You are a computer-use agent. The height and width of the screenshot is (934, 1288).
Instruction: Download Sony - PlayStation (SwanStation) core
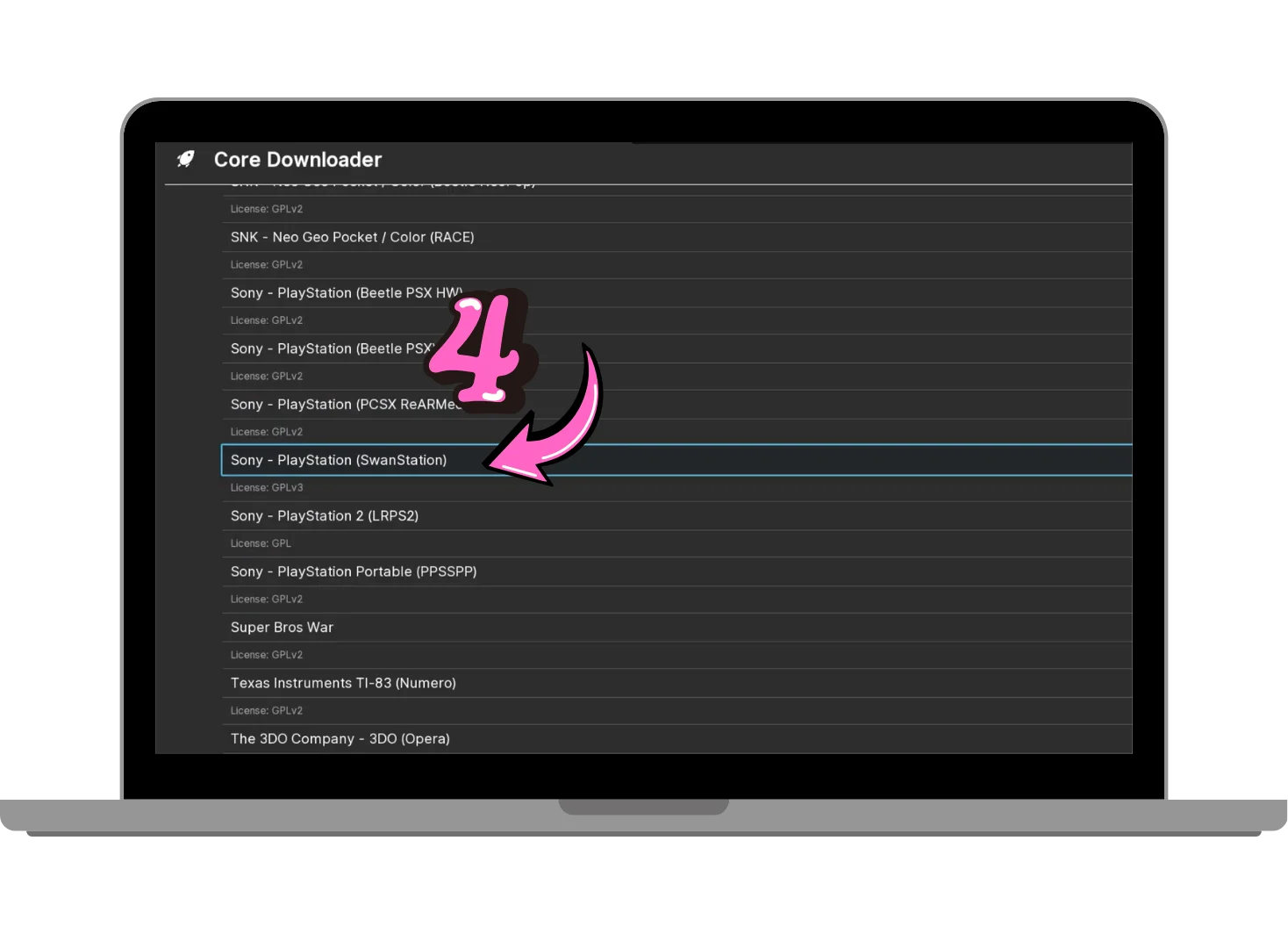pos(676,460)
